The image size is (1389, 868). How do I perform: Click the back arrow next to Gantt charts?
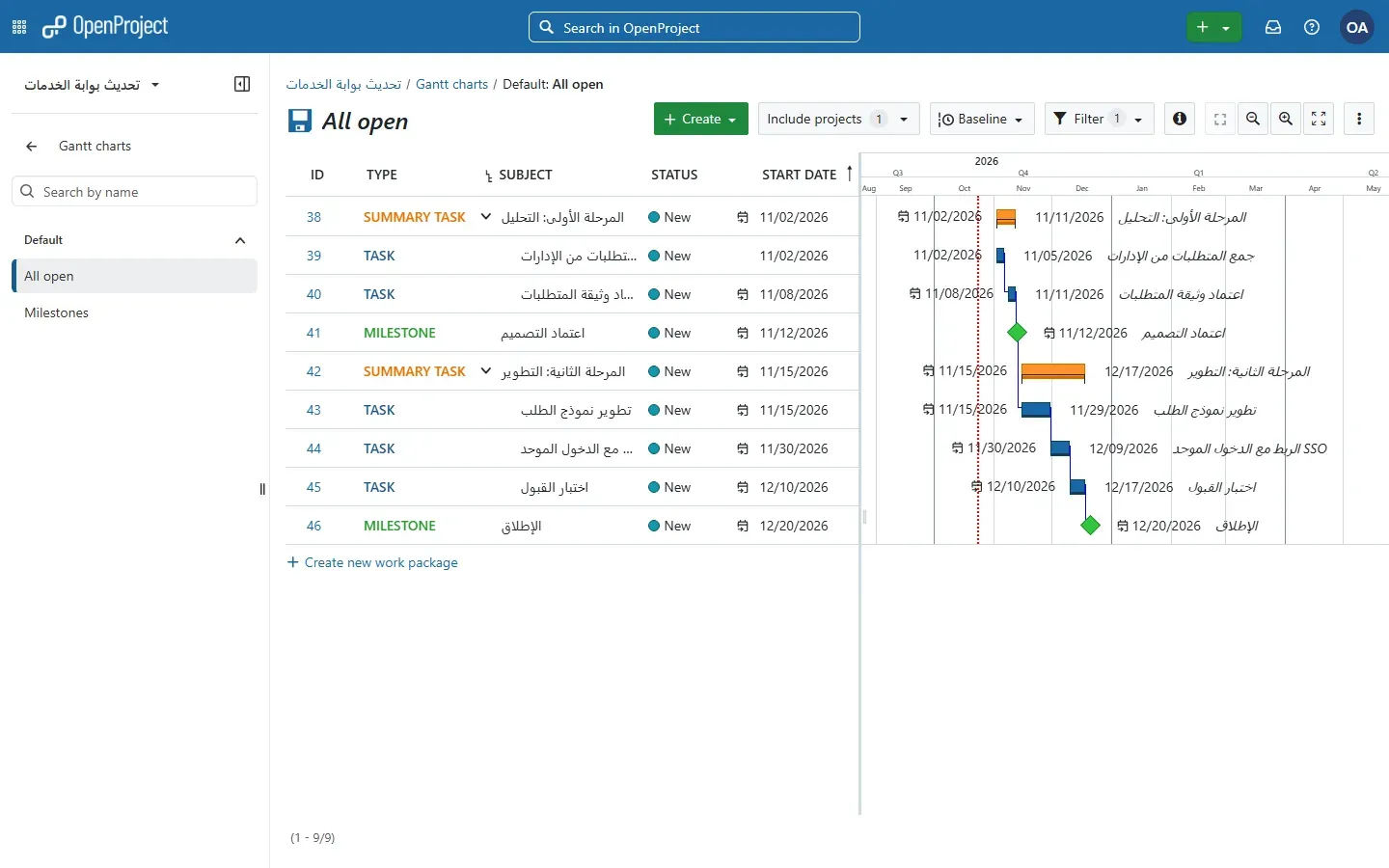click(32, 147)
